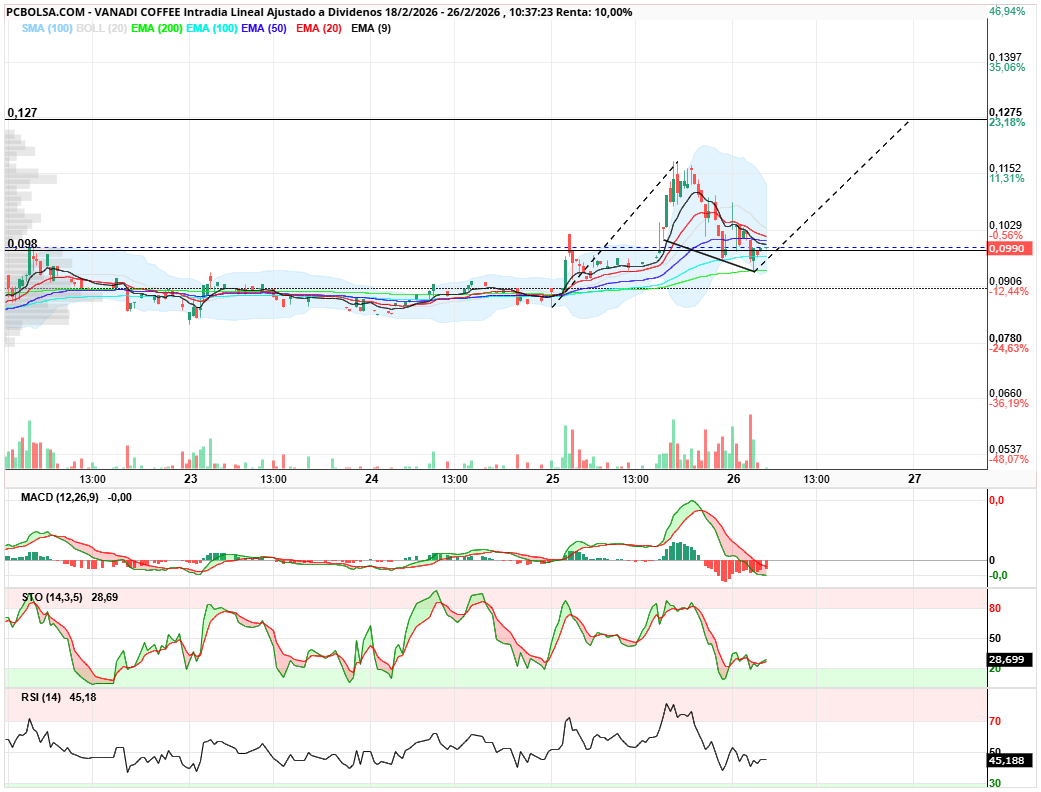Click the day 26 axis label

click(732, 477)
